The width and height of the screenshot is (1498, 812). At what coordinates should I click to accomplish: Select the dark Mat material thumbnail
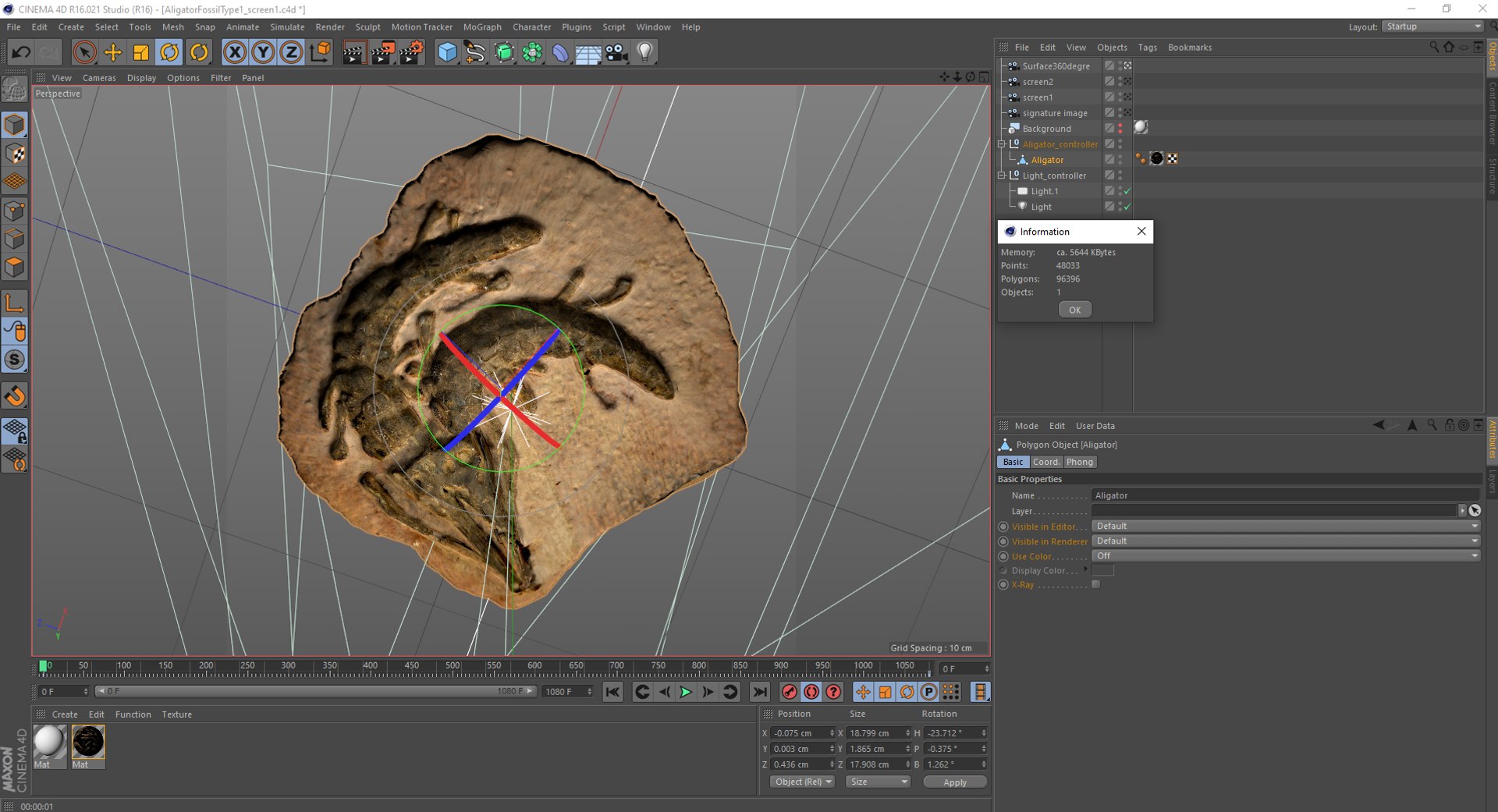[88, 742]
